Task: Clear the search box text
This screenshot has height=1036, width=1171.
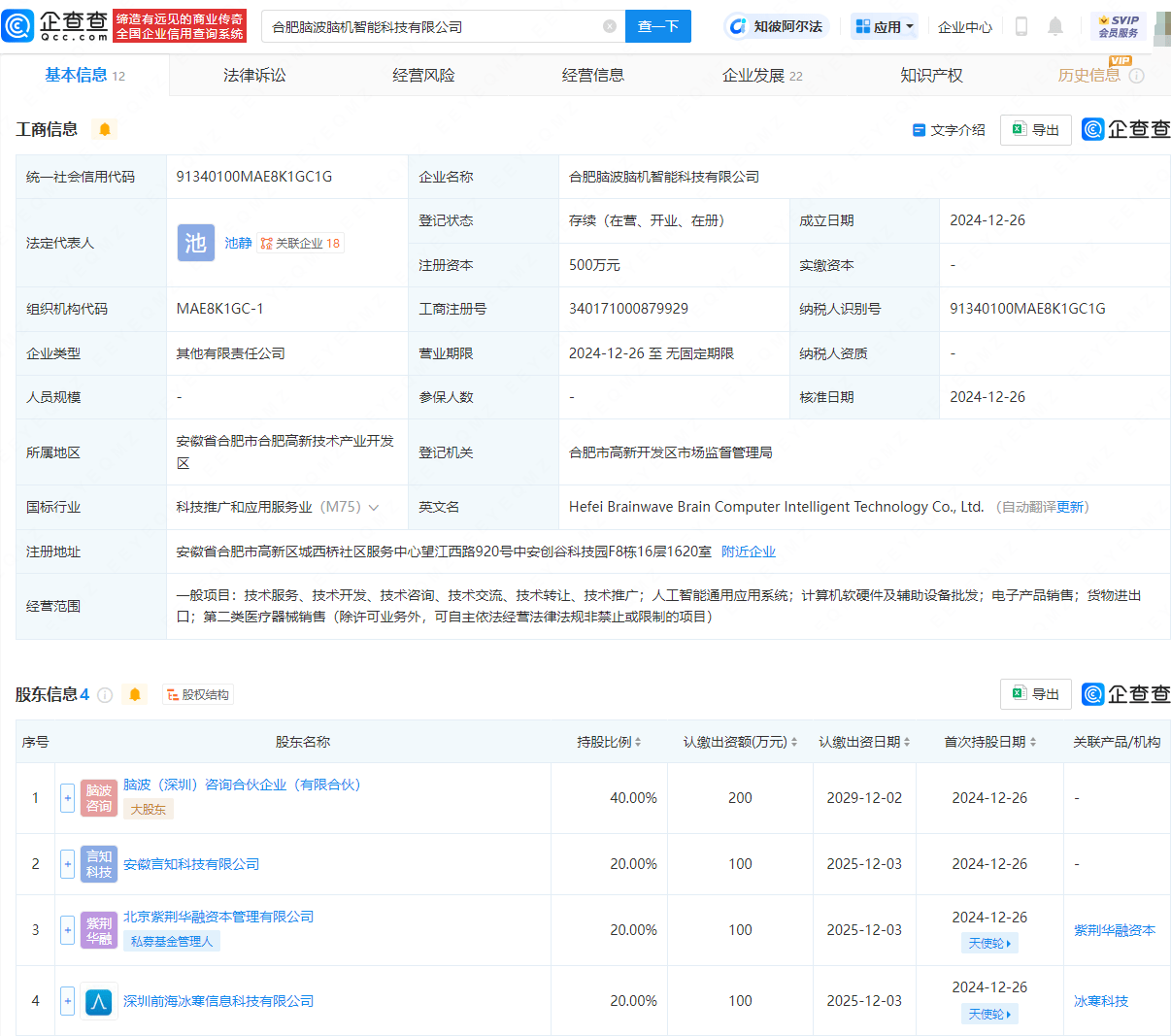Action: (x=610, y=26)
